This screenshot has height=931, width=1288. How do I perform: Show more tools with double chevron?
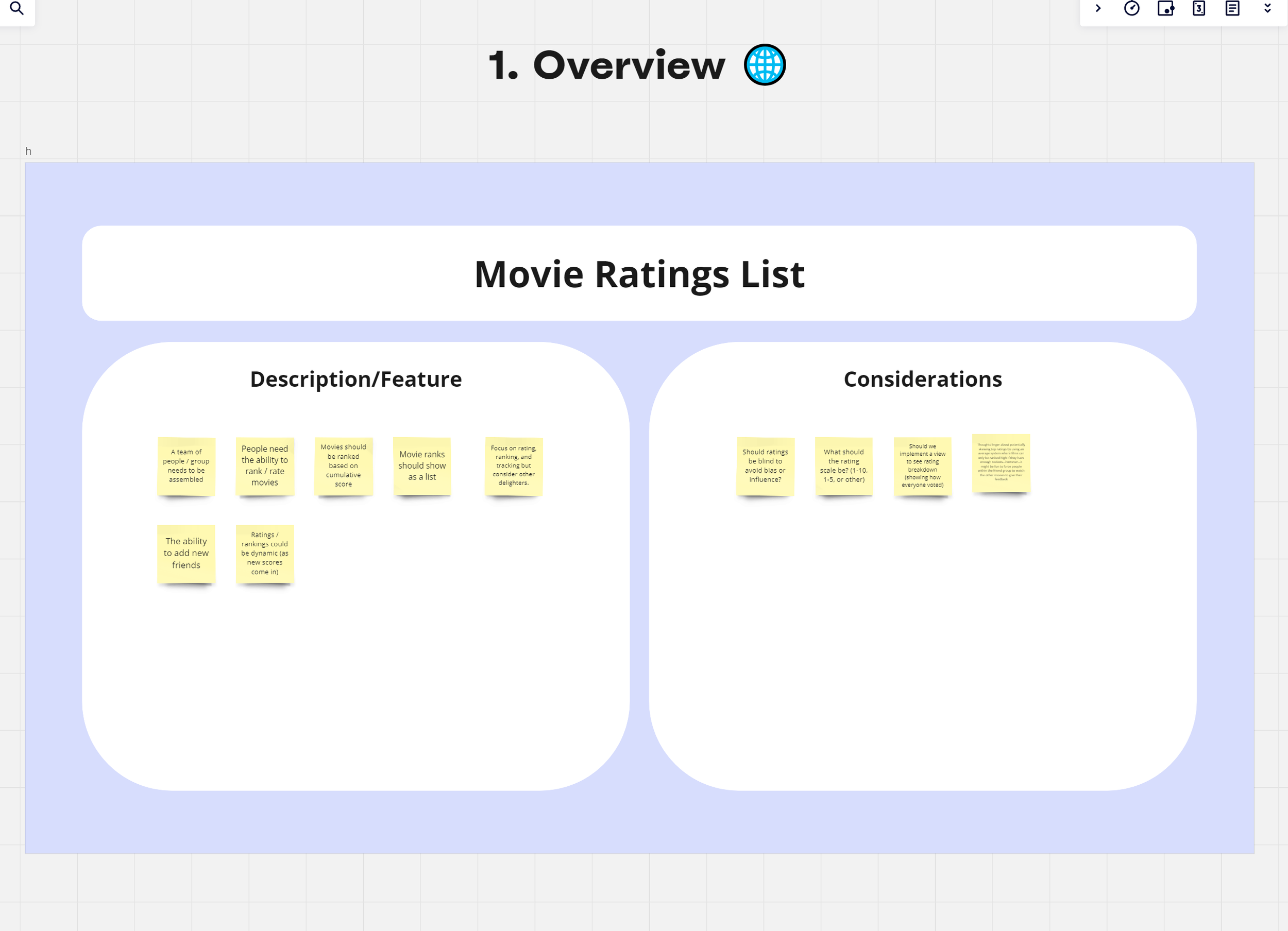coord(1267,9)
